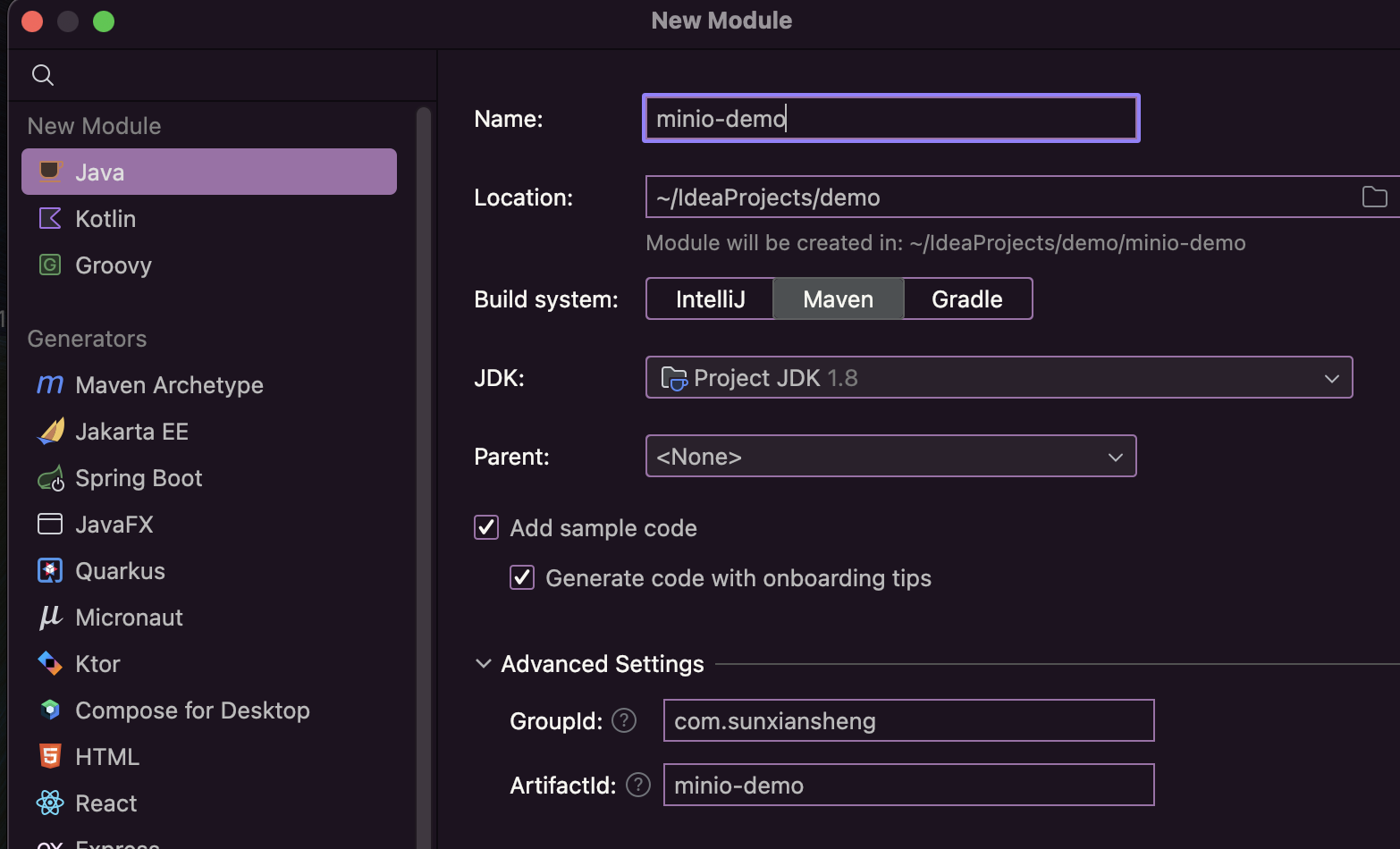Choose IntelliJ build system
1400x849 pixels.
[x=710, y=298]
